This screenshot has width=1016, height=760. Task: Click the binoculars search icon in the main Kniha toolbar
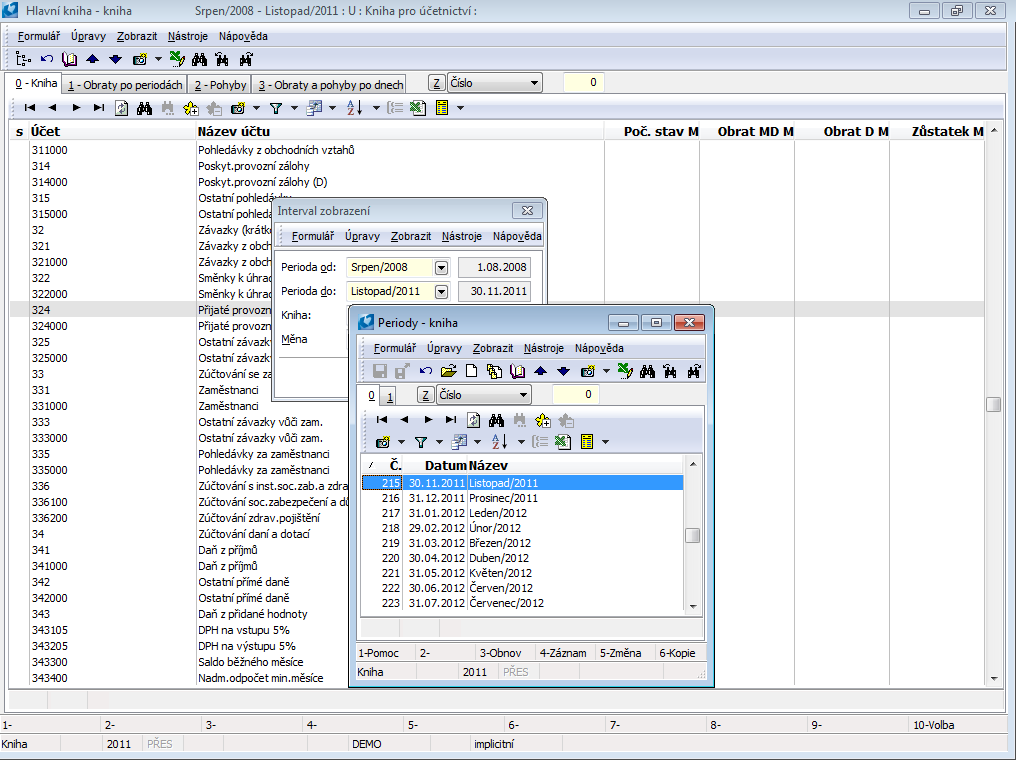pyautogui.click(x=144, y=108)
